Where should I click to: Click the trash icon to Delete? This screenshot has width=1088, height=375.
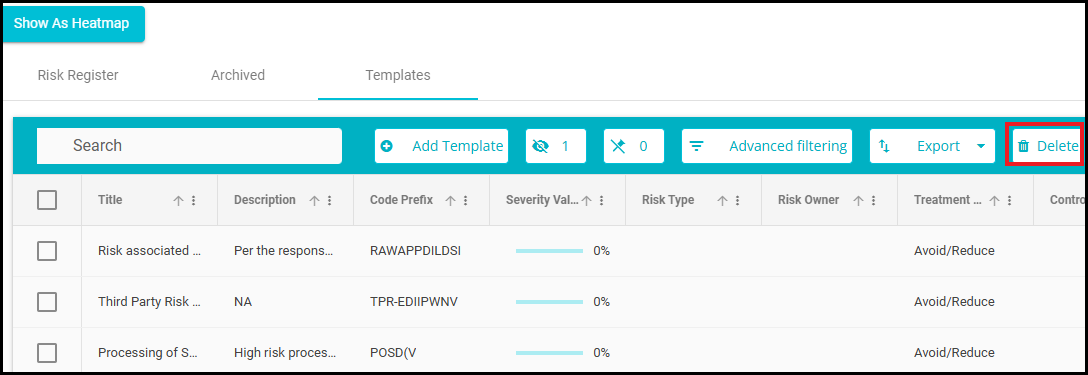click(x=1023, y=147)
